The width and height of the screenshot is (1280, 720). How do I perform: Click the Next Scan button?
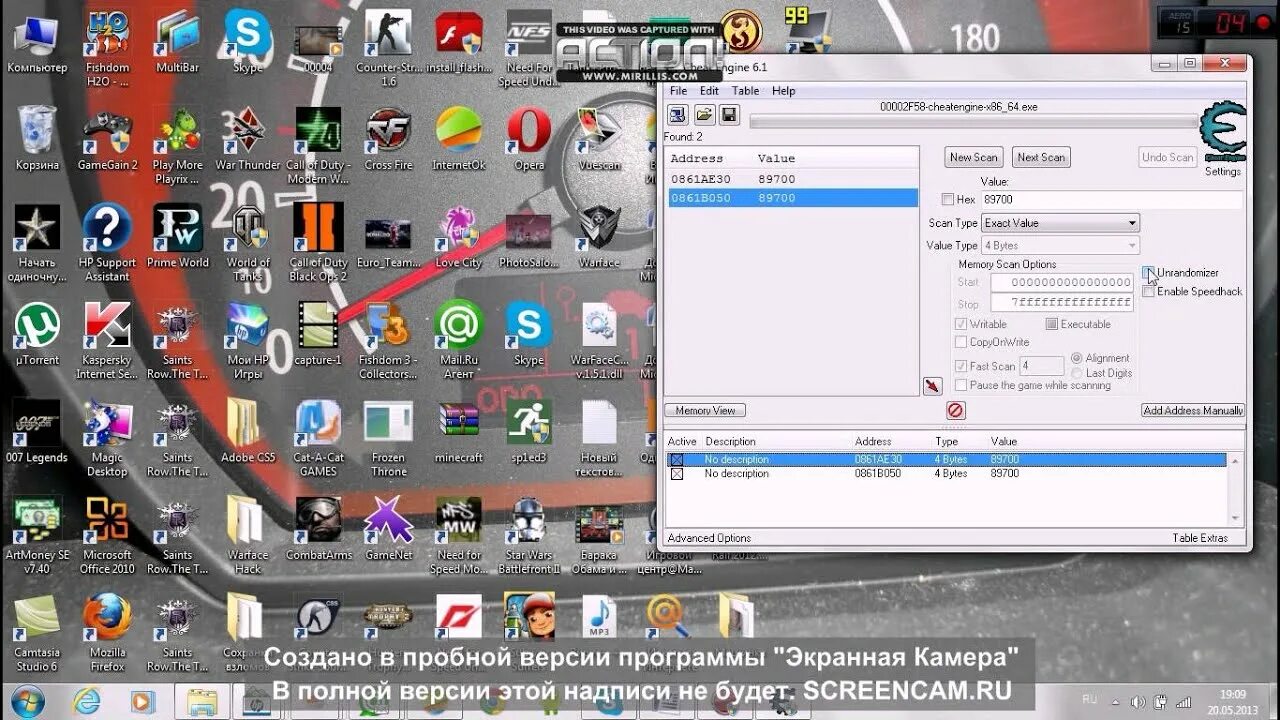[1041, 157]
